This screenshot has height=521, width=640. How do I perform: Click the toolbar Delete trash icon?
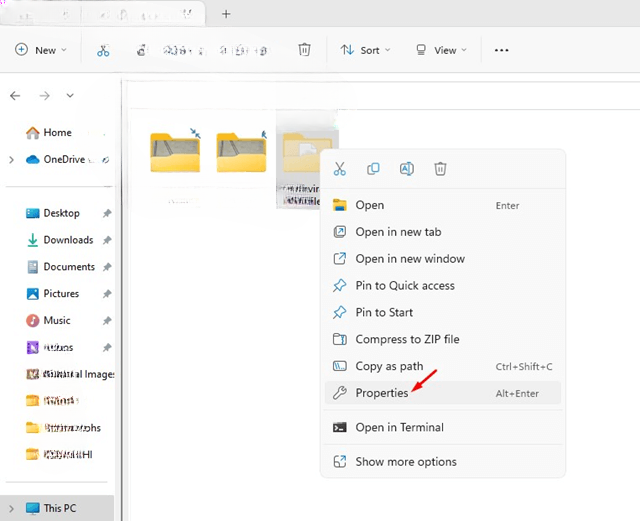click(304, 50)
